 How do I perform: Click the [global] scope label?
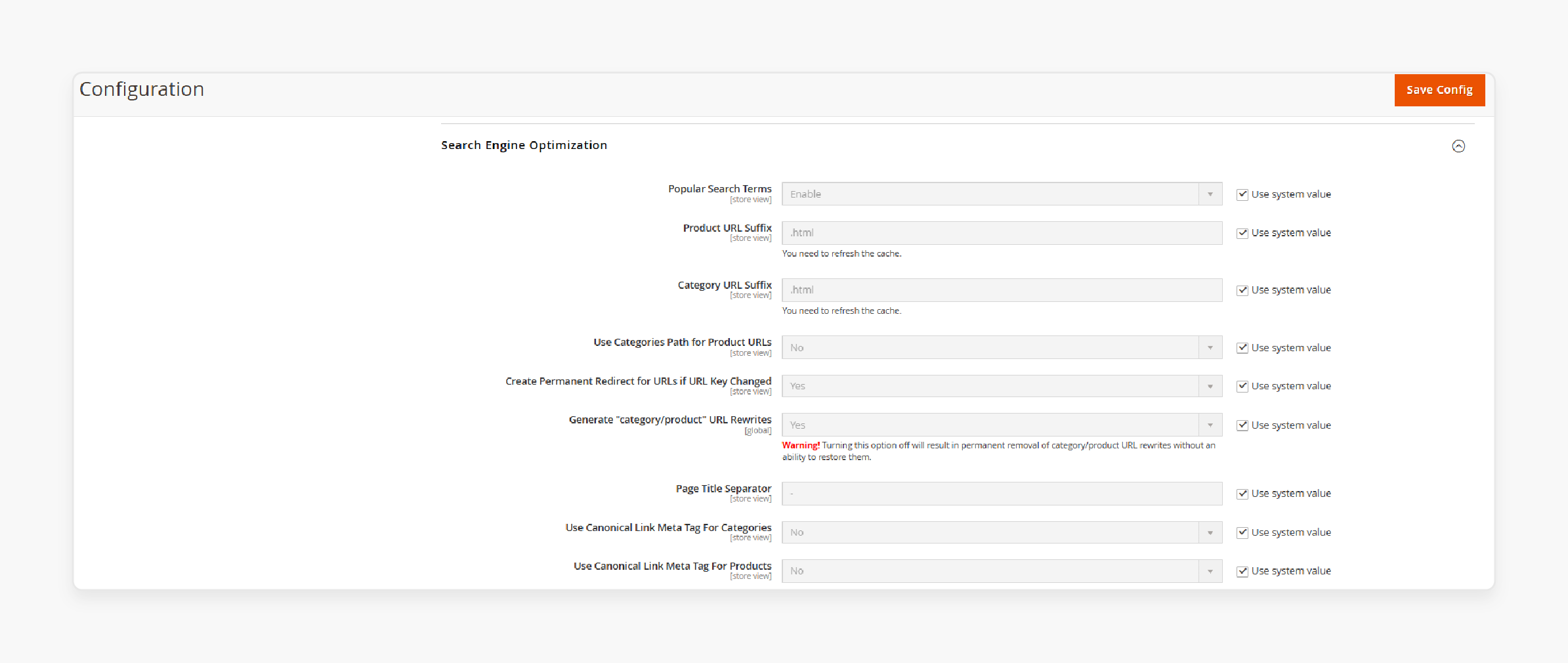click(x=758, y=431)
